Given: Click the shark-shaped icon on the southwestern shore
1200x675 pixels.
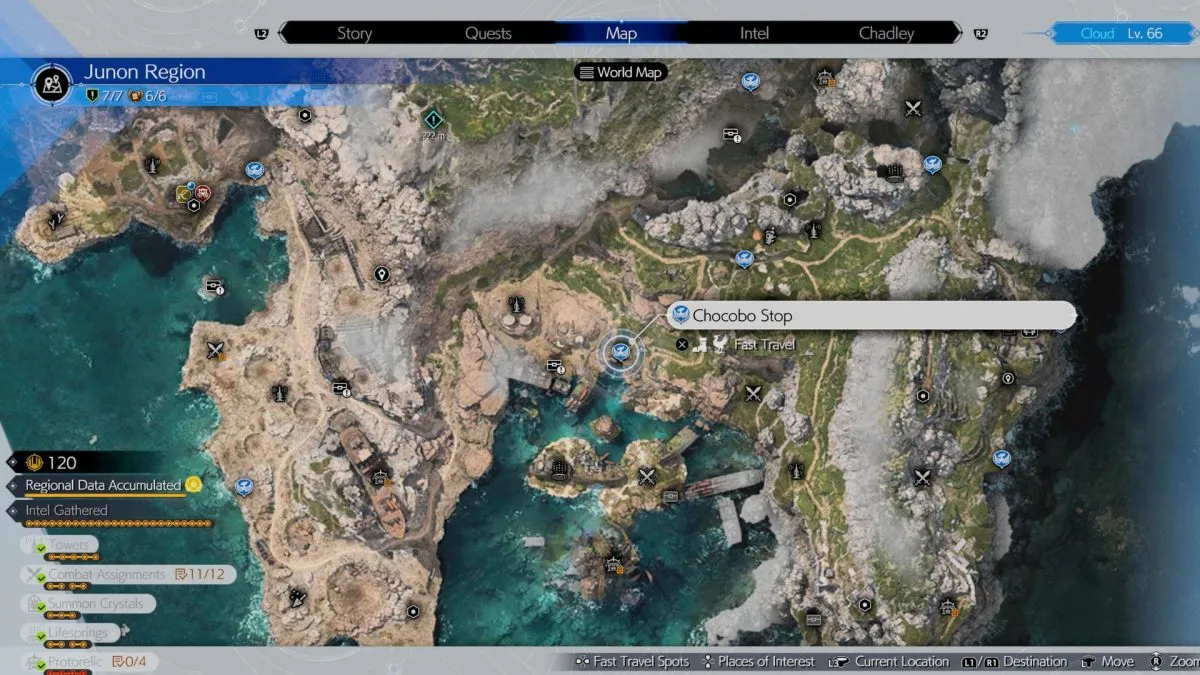Looking at the screenshot, I should 297,598.
